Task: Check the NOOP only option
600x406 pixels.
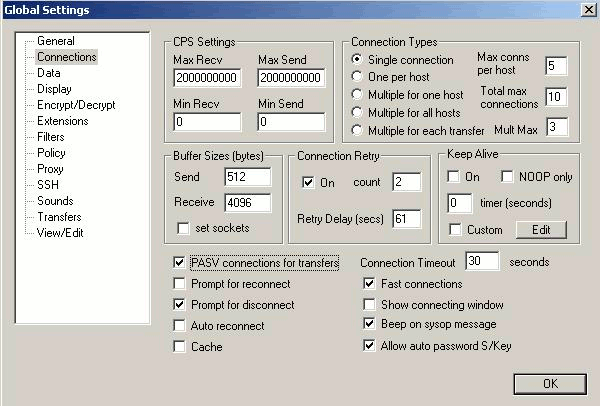Action: 509,177
